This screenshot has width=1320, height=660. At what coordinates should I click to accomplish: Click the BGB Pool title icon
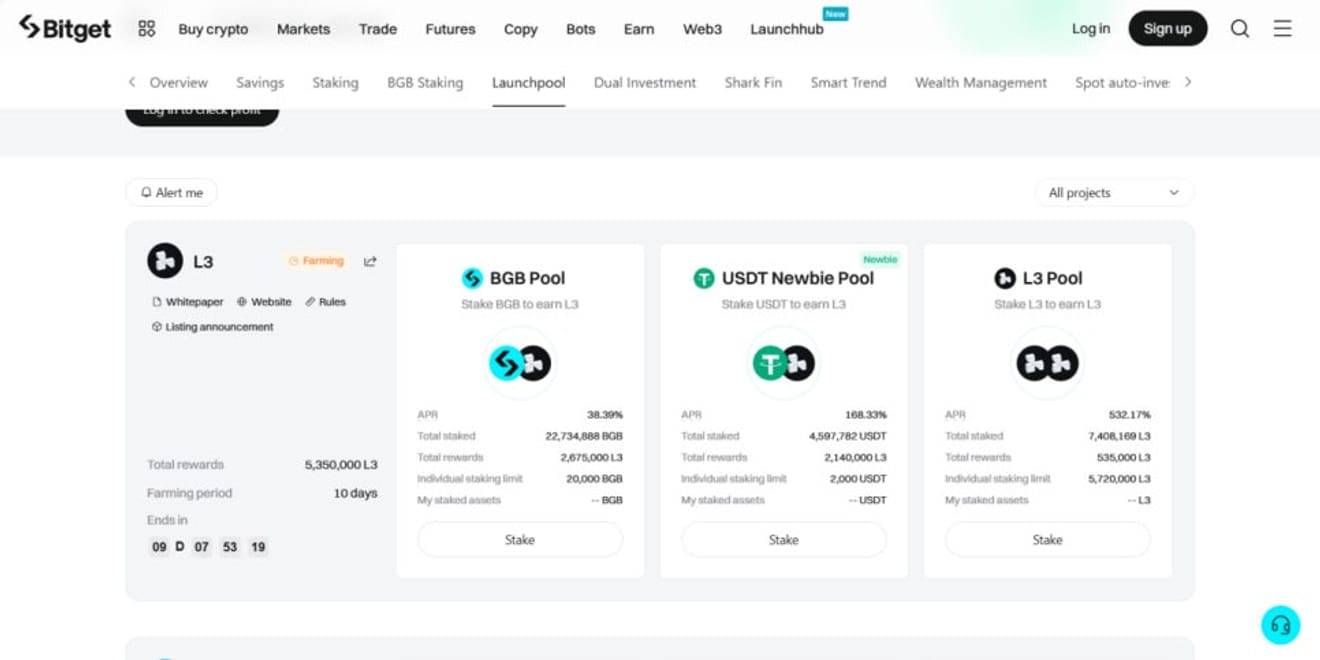coord(472,278)
